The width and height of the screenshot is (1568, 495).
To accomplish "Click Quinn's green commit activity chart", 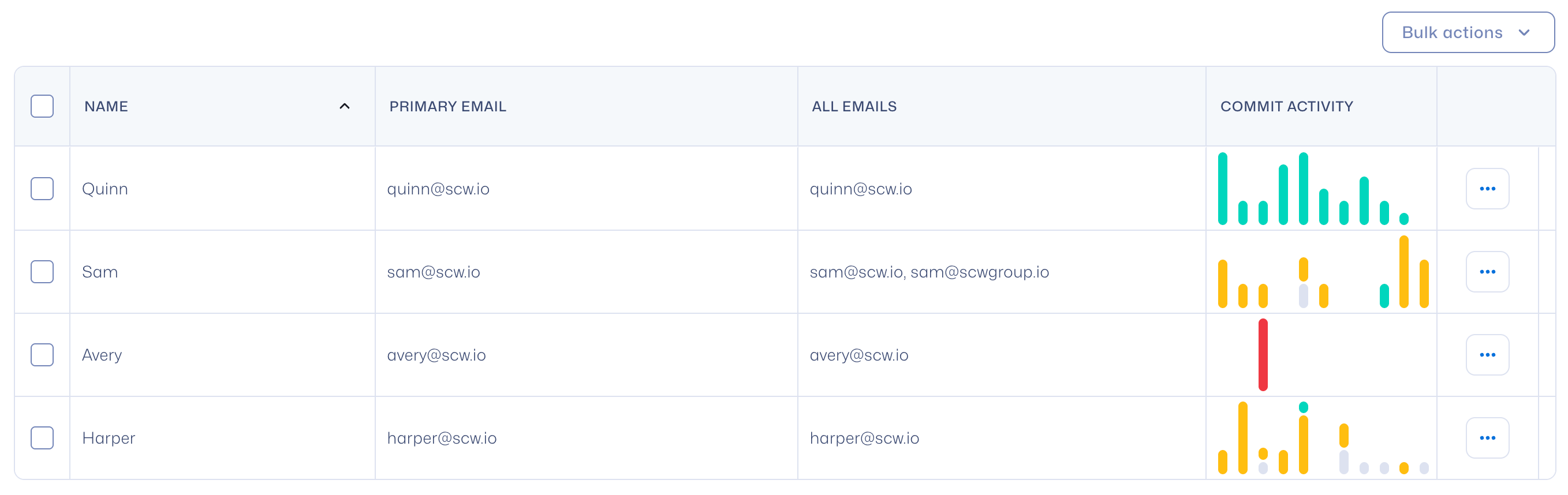I will tap(1312, 189).
